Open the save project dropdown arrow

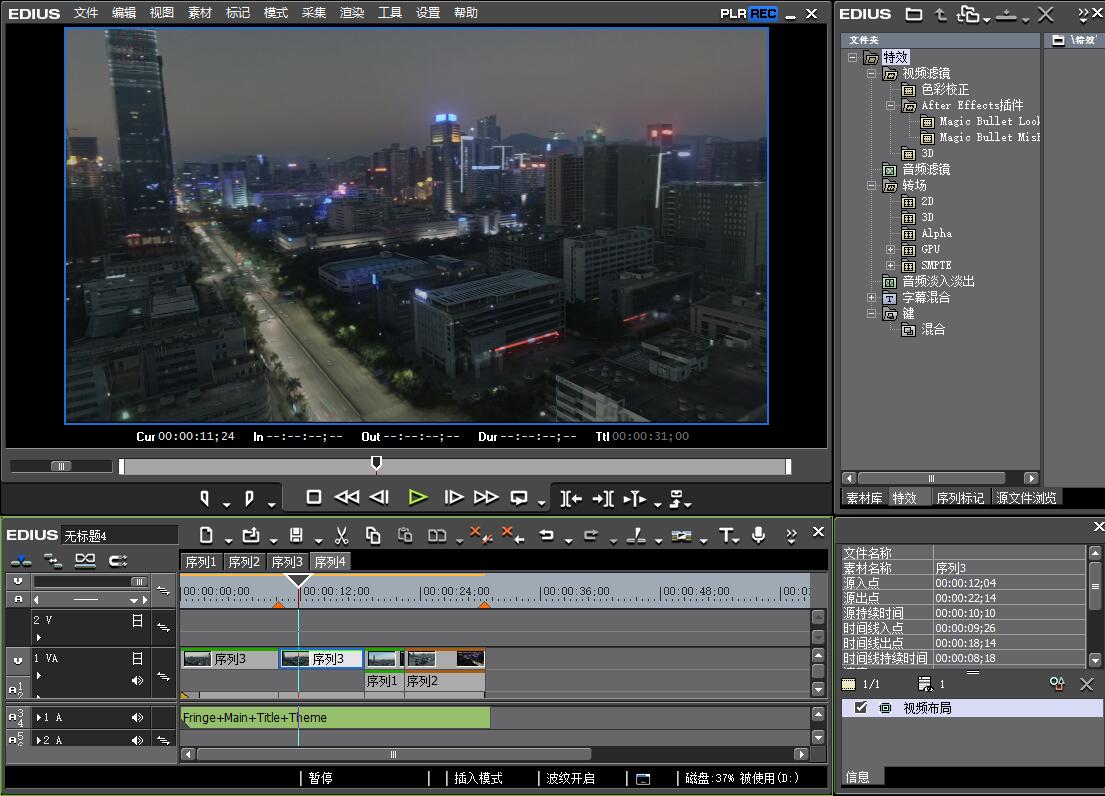pyautogui.click(x=318, y=541)
